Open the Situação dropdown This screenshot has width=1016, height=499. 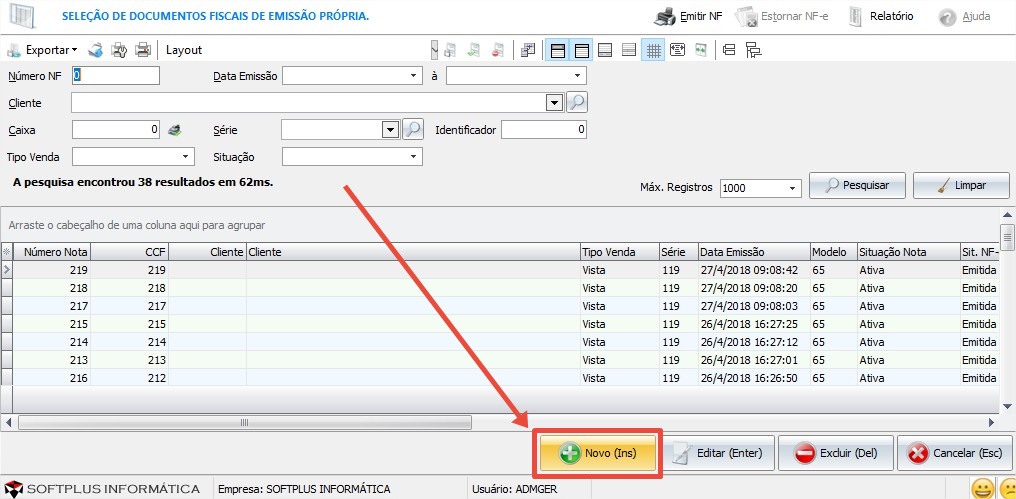point(413,156)
